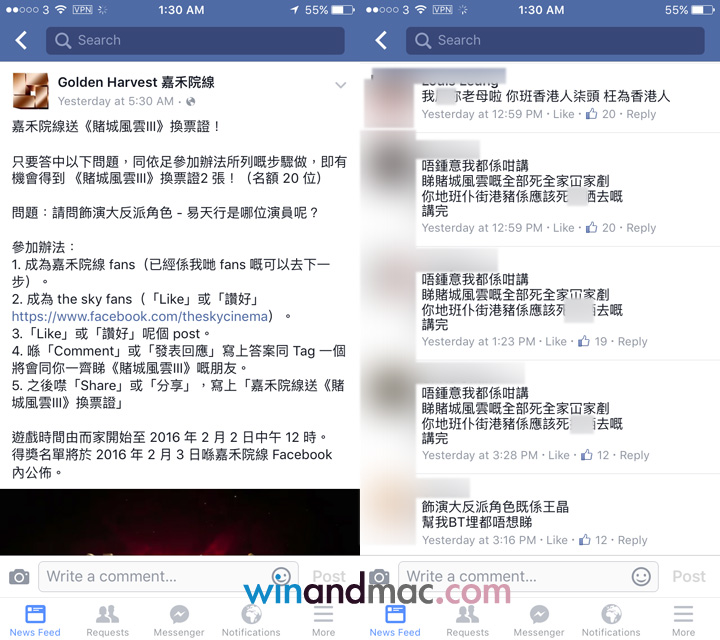The image size is (720, 640).
Task: Expand post options chevron on Golden Harvest post
Action: (x=340, y=85)
